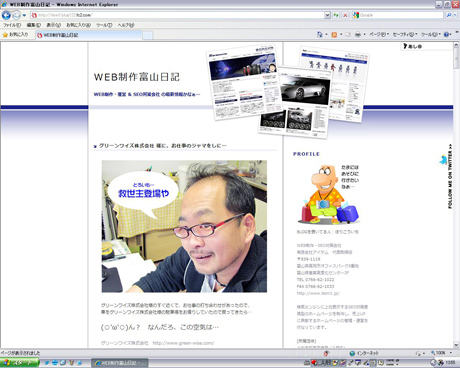Click the red Stop loading icon
This screenshot has width=460, height=368.
345,15
